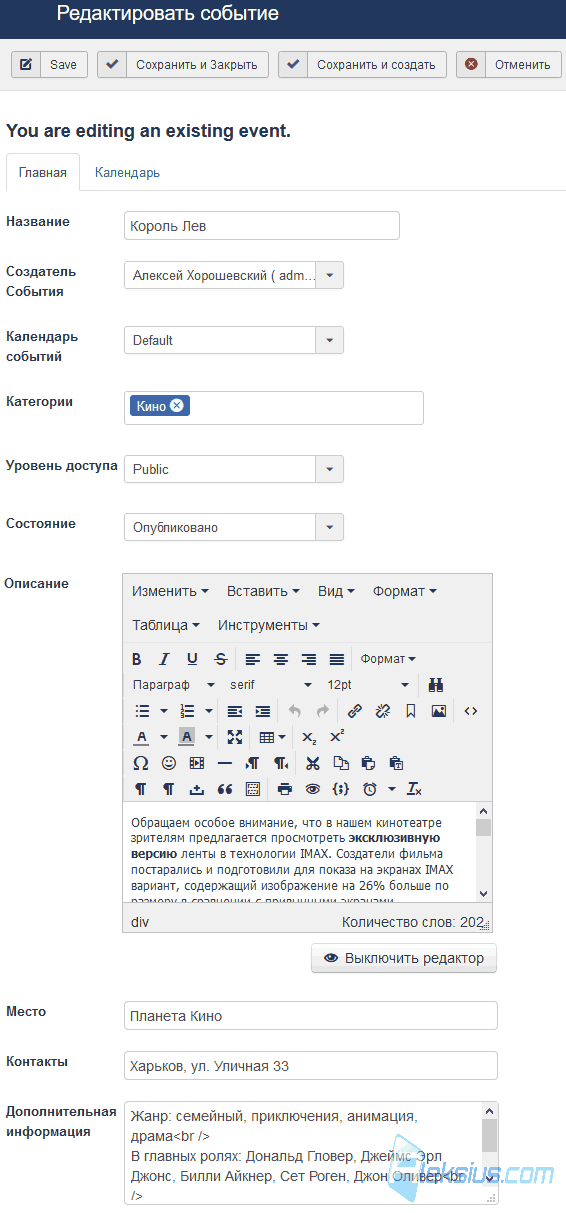Insert a special character (omega)
Viewport: 566px width, 1213px height.
pyautogui.click(x=140, y=763)
